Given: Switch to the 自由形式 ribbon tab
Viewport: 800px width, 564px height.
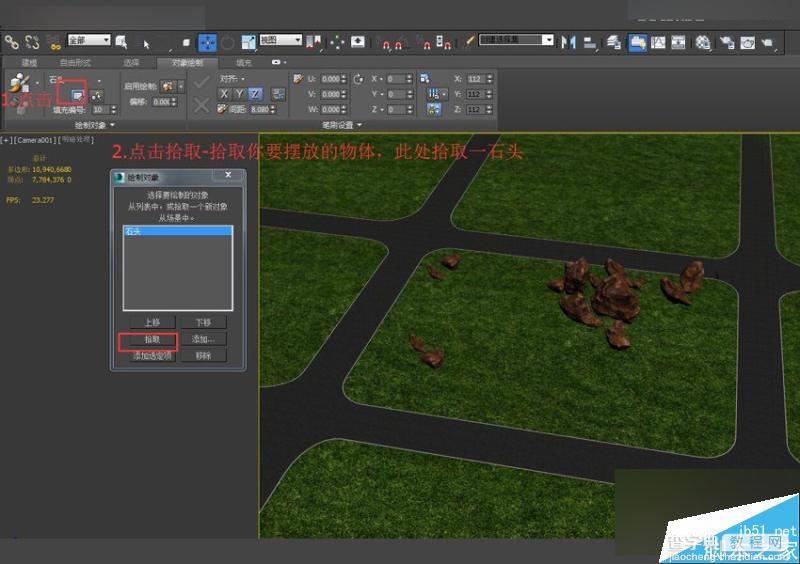Looking at the screenshot, I should coord(75,62).
